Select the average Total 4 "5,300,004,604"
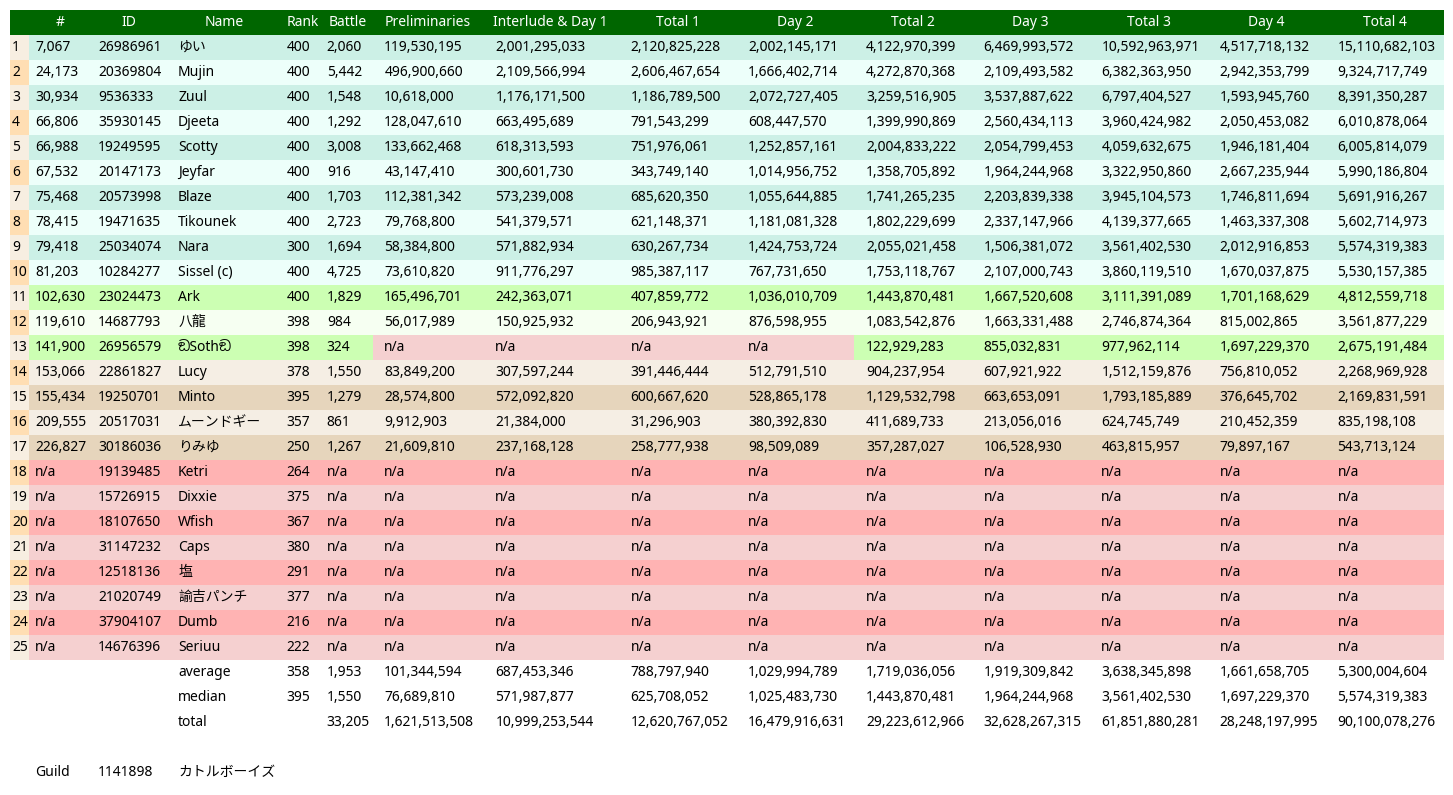This screenshot has width=1453, height=795. (x=1383, y=671)
